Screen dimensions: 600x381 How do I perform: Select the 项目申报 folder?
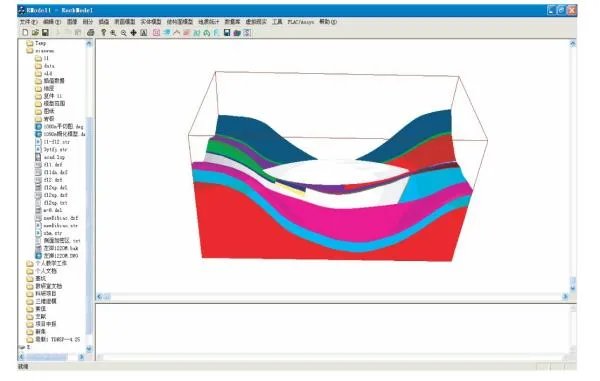tap(41, 324)
